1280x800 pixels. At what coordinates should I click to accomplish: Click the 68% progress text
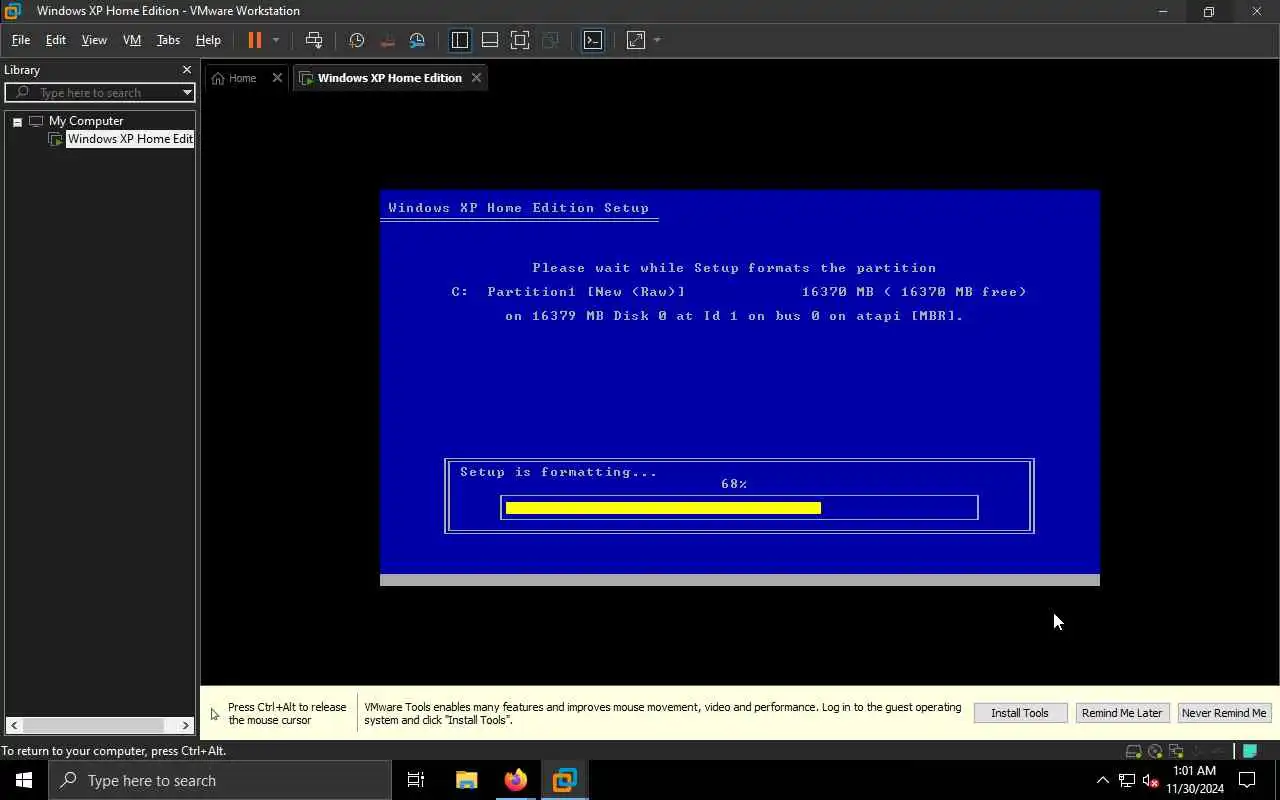(x=734, y=484)
